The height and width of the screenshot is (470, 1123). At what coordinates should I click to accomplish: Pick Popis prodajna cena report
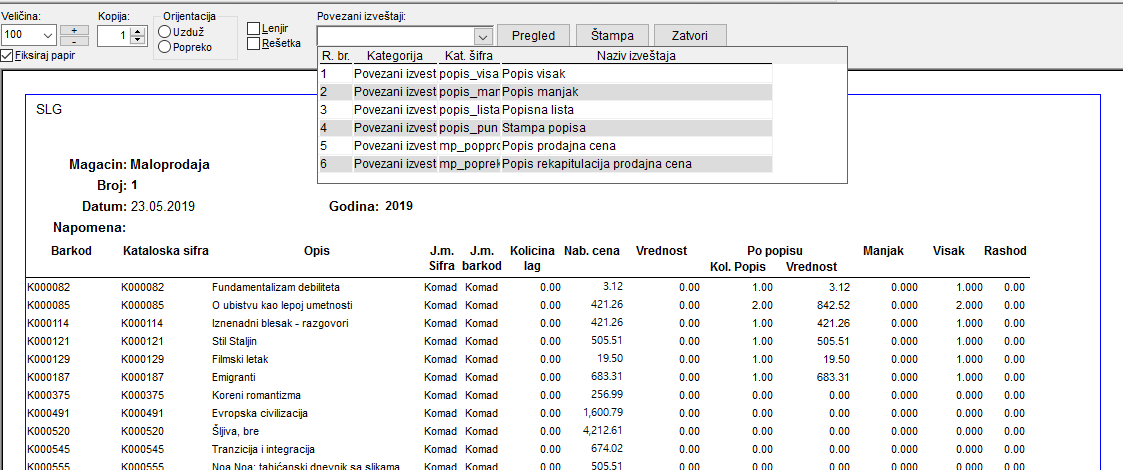point(544,146)
